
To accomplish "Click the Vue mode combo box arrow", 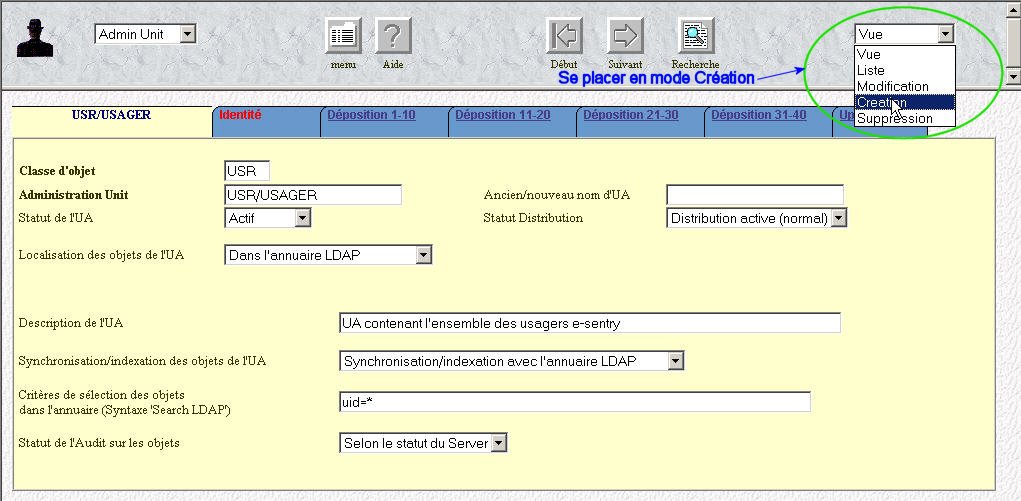I will pos(946,34).
